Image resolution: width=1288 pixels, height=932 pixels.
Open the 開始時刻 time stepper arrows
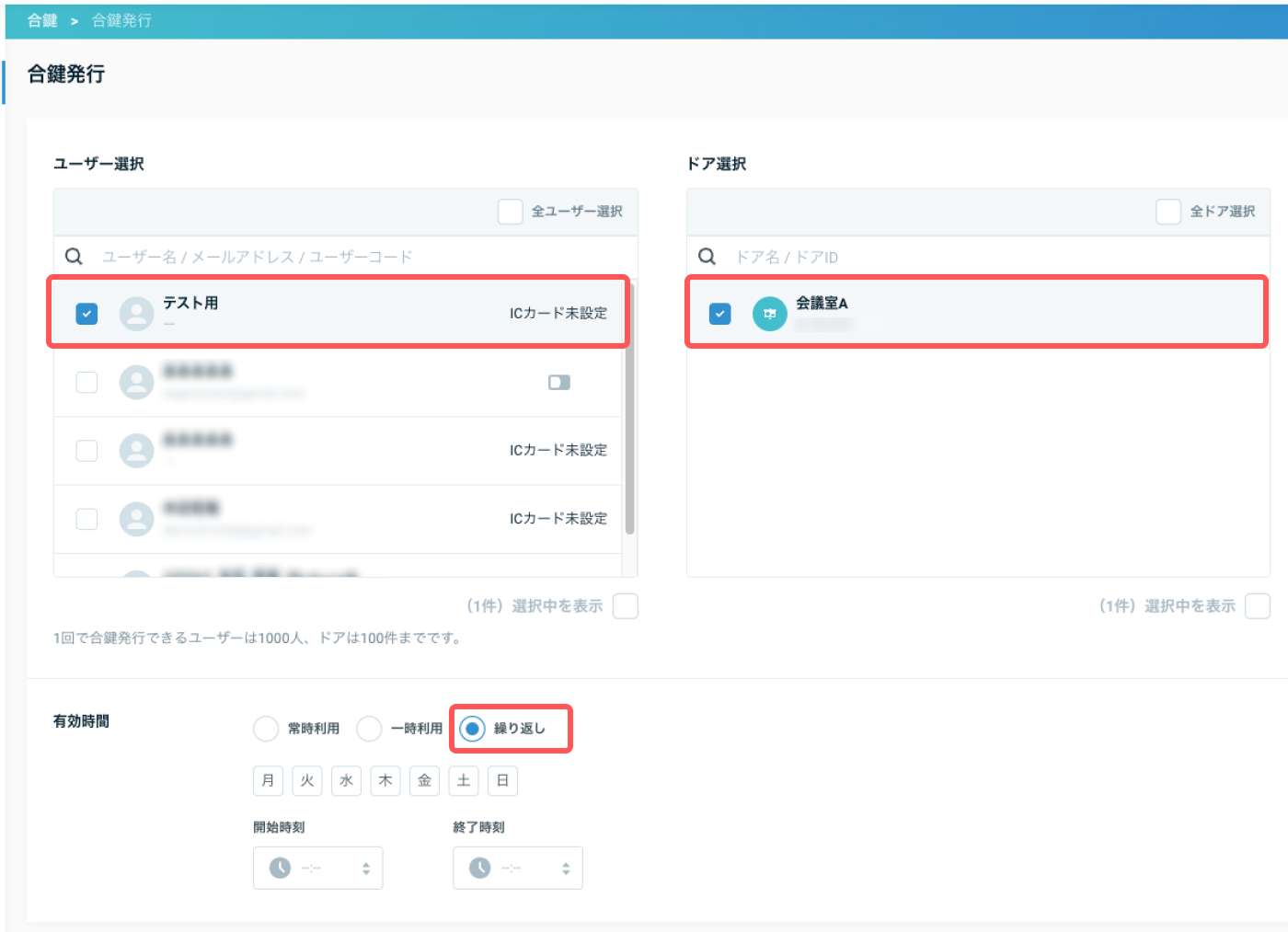pyautogui.click(x=366, y=869)
